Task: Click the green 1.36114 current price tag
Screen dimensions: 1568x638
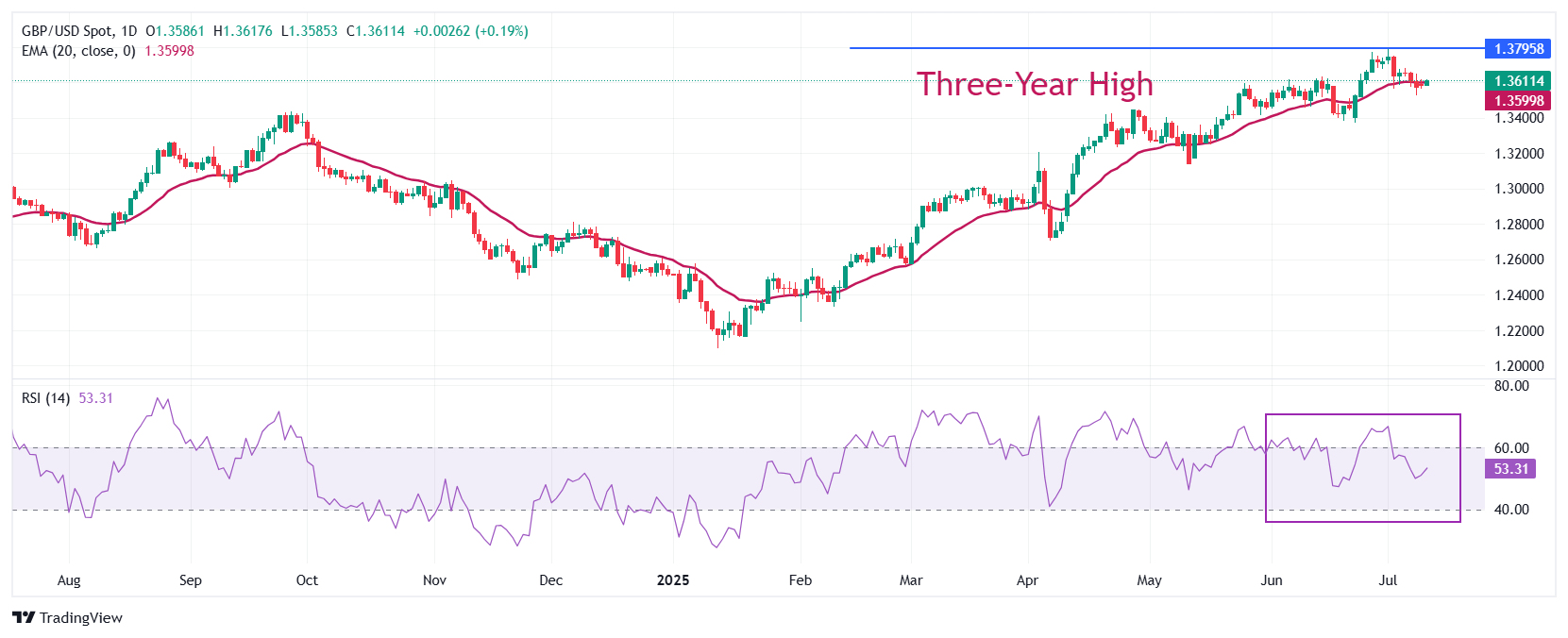Action: (1519, 81)
